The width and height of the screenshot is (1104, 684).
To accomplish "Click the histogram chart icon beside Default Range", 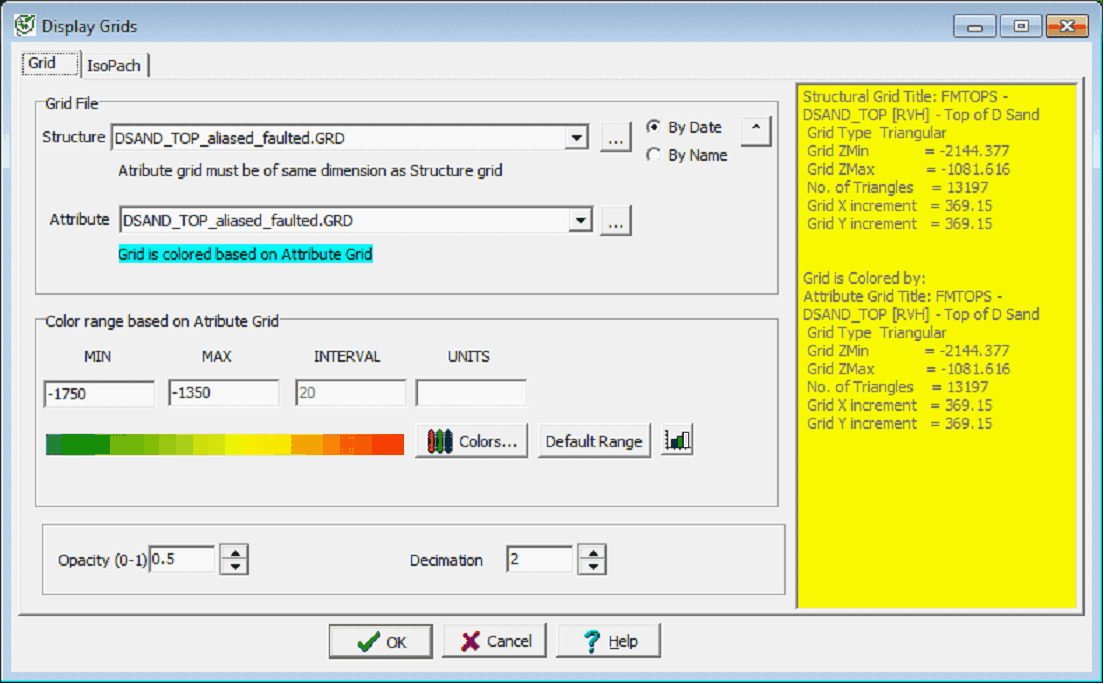I will pos(677,441).
